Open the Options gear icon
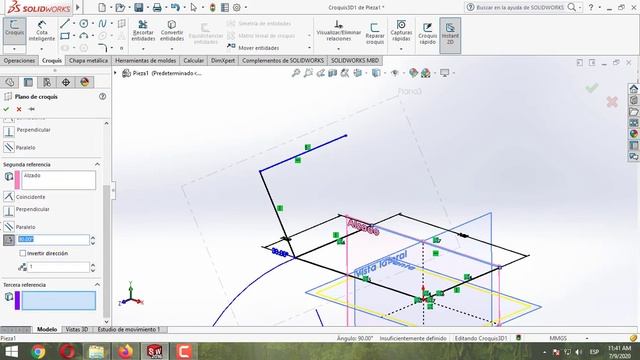This screenshot has height=360, width=640. click(x=237, y=7)
